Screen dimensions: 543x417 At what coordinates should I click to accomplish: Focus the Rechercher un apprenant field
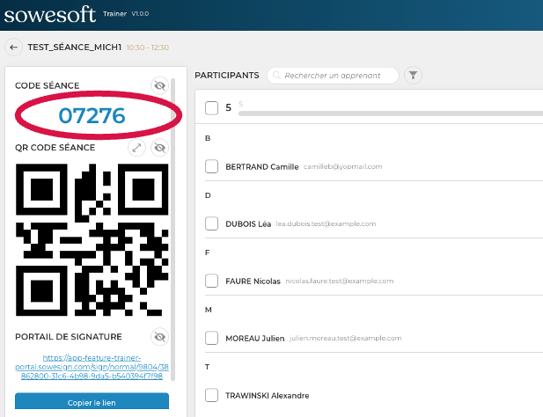(333, 76)
